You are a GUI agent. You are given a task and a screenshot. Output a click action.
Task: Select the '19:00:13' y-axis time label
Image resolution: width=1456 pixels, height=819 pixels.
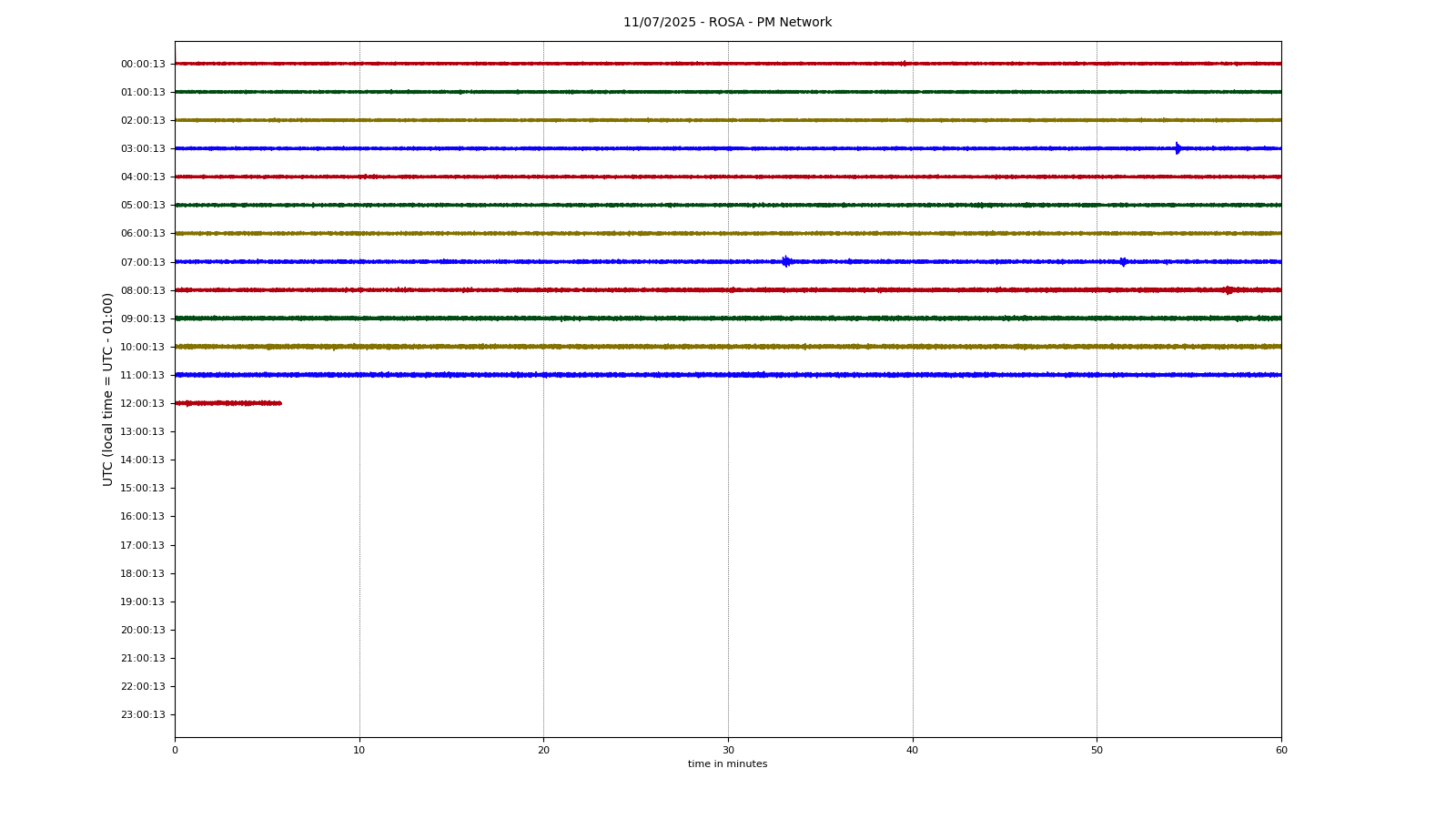click(143, 602)
